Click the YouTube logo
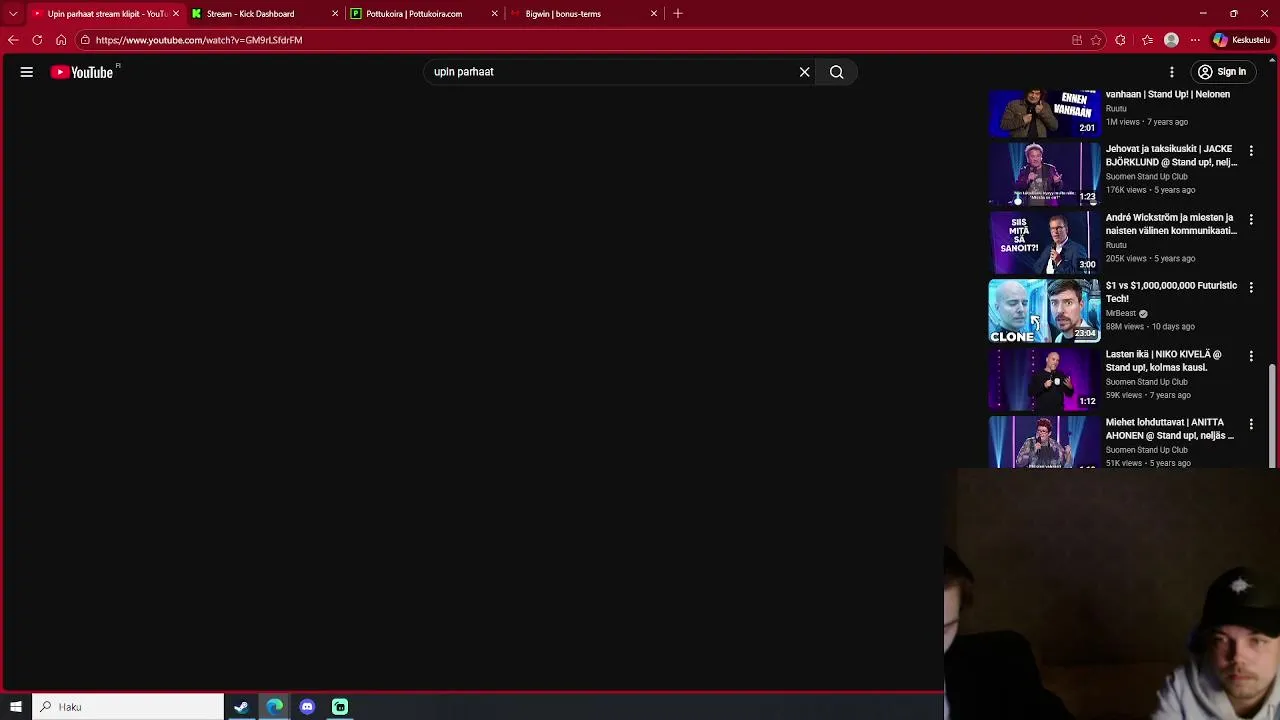 (82, 72)
